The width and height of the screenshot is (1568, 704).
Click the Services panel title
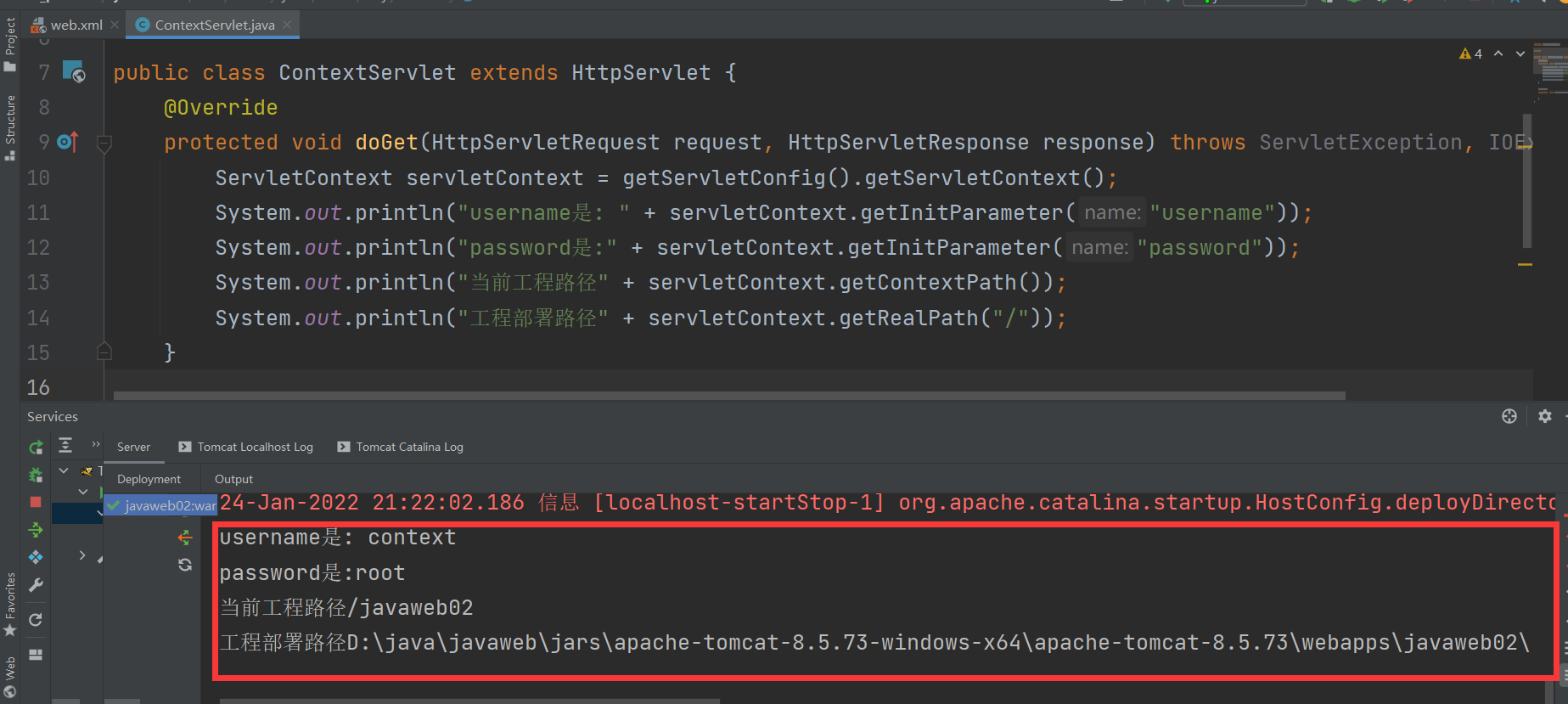(x=53, y=416)
